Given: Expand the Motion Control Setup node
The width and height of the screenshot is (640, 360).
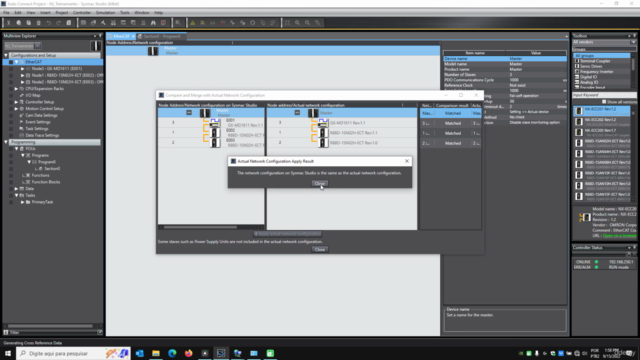Looking at the screenshot, I should [16, 109].
